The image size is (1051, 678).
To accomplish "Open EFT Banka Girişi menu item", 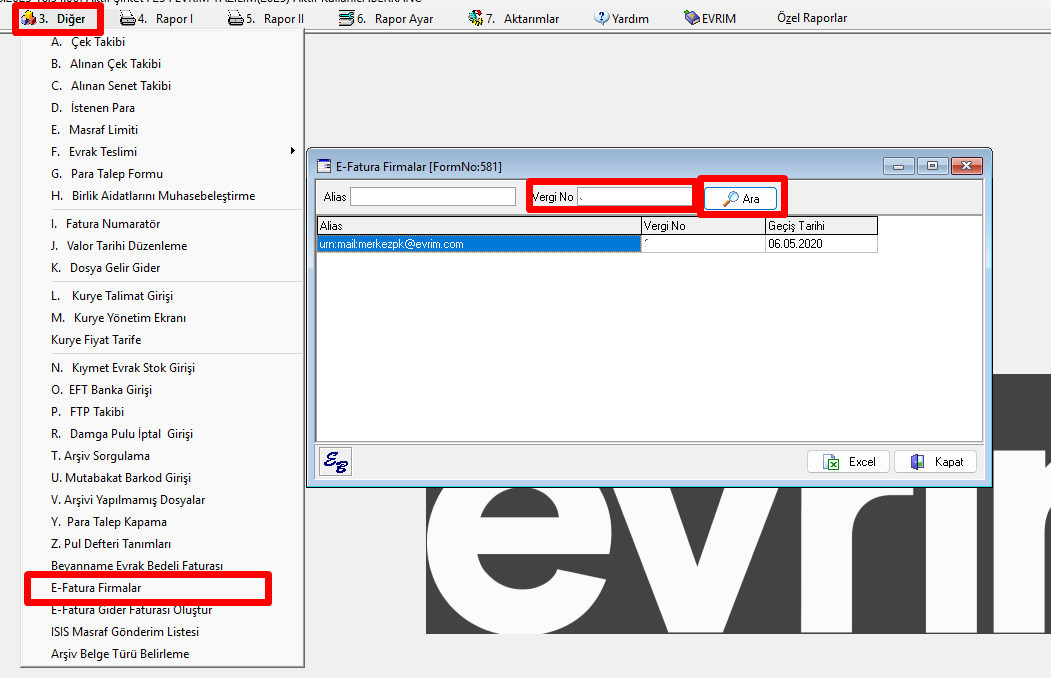I will pos(162,390).
